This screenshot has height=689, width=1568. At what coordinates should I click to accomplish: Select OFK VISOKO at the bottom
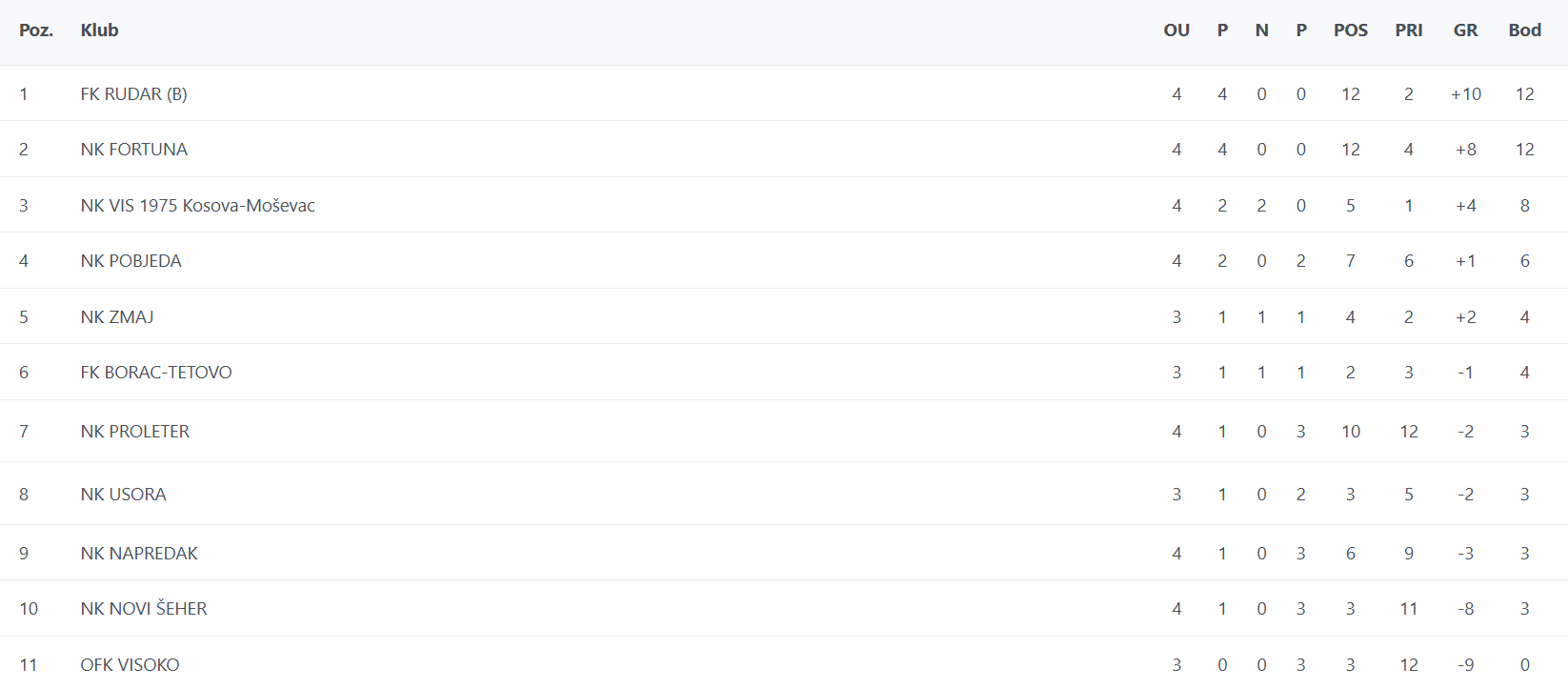pyautogui.click(x=130, y=665)
